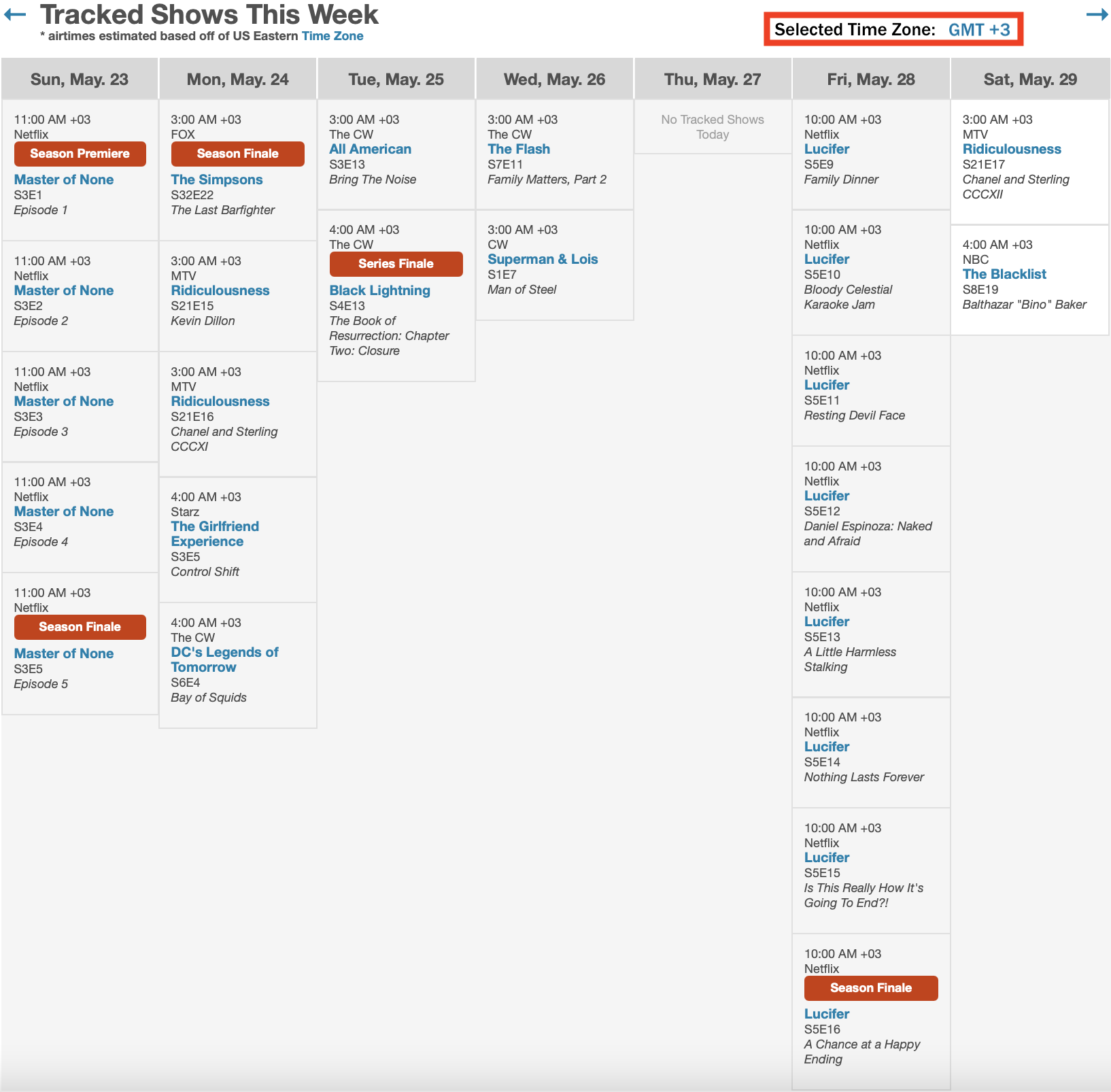1111x1092 pixels.
Task: Click the next week right arrow
Action: pyautogui.click(x=1097, y=14)
